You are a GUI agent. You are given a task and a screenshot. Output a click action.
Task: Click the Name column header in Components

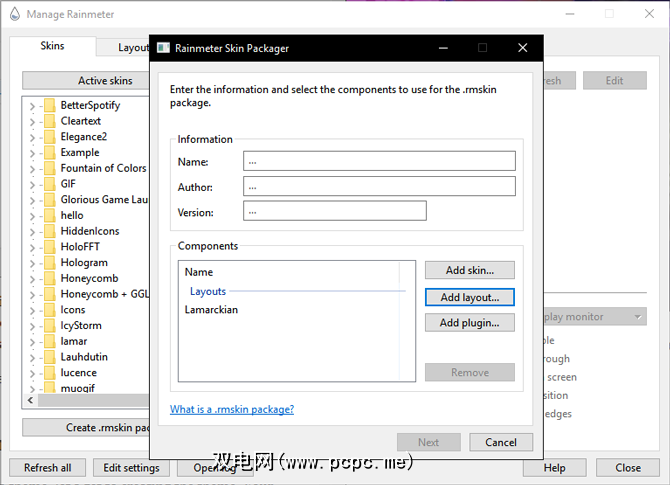(x=199, y=272)
